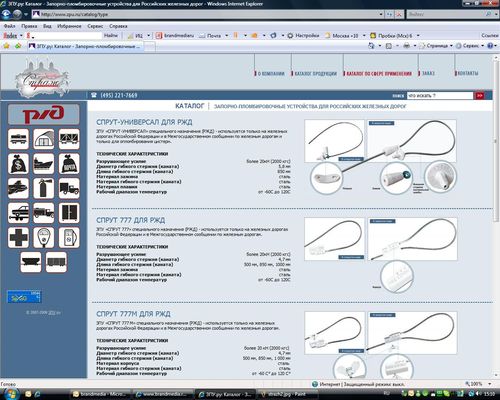Image resolution: width=500 pixels, height=400 pixels.
Task: Expand the Сервис command bar dropdown
Action: click(x=470, y=46)
